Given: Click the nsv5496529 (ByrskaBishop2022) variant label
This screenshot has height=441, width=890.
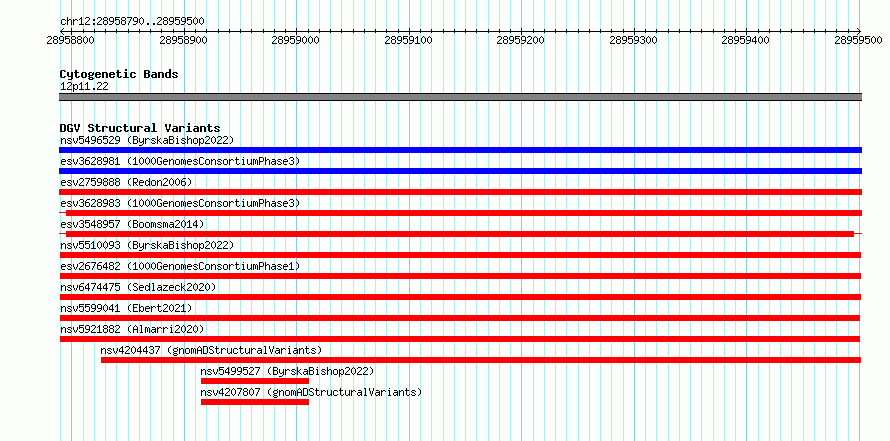Looking at the screenshot, I should click(x=147, y=140).
